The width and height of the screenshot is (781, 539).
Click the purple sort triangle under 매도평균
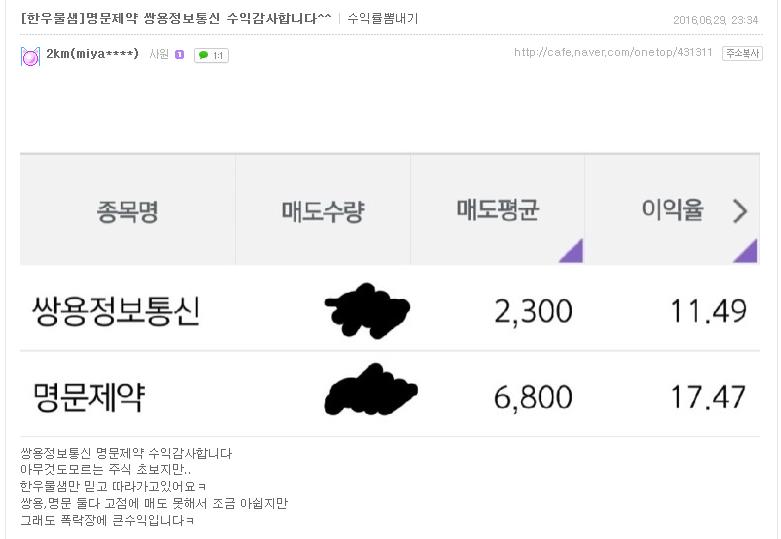pos(574,253)
